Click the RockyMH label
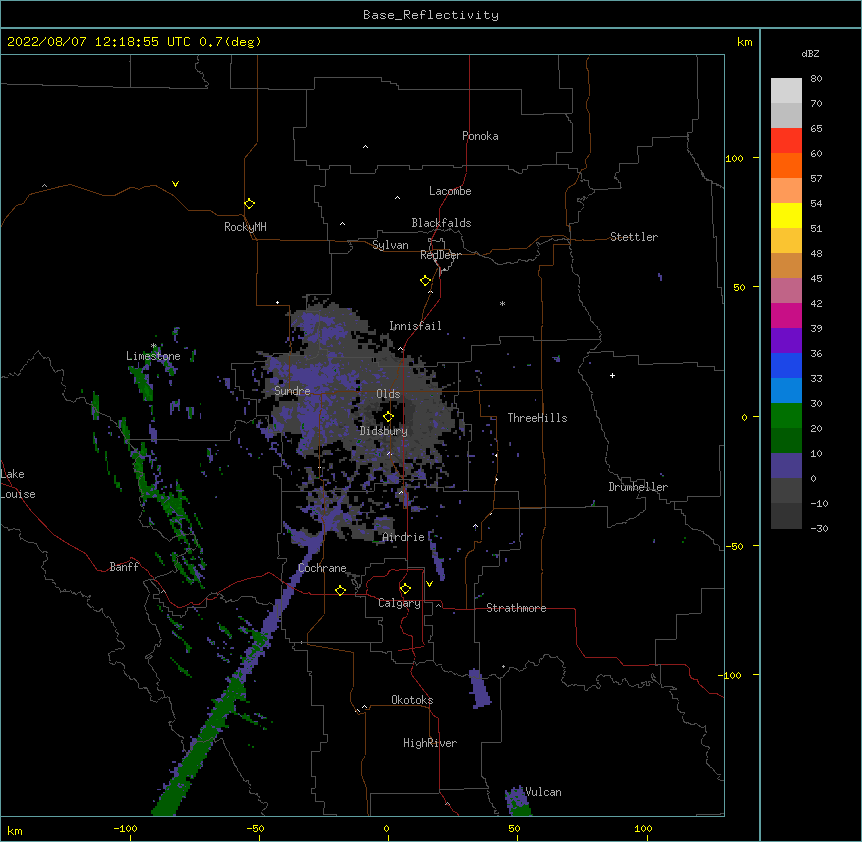Screen dimensions: 862x842 245,227
